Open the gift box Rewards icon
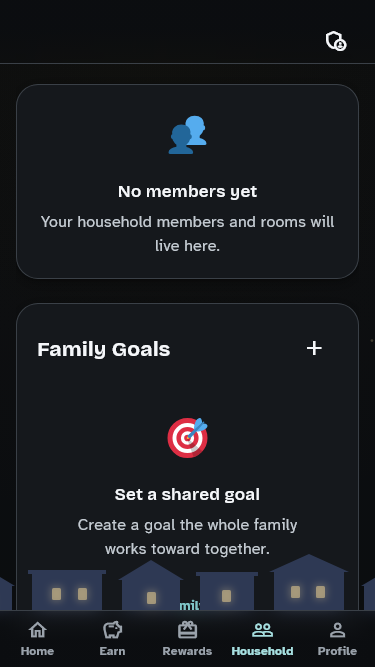 (187, 630)
